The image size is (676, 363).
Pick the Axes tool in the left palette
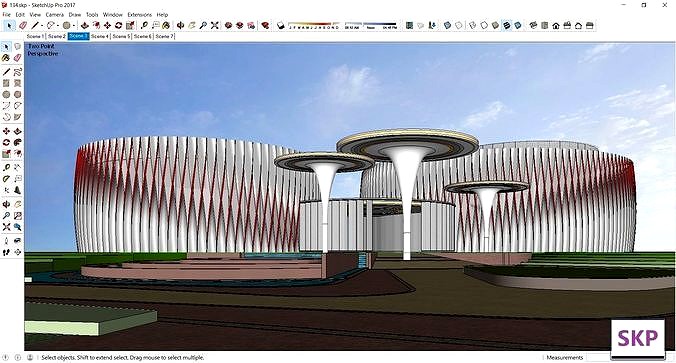point(6,190)
